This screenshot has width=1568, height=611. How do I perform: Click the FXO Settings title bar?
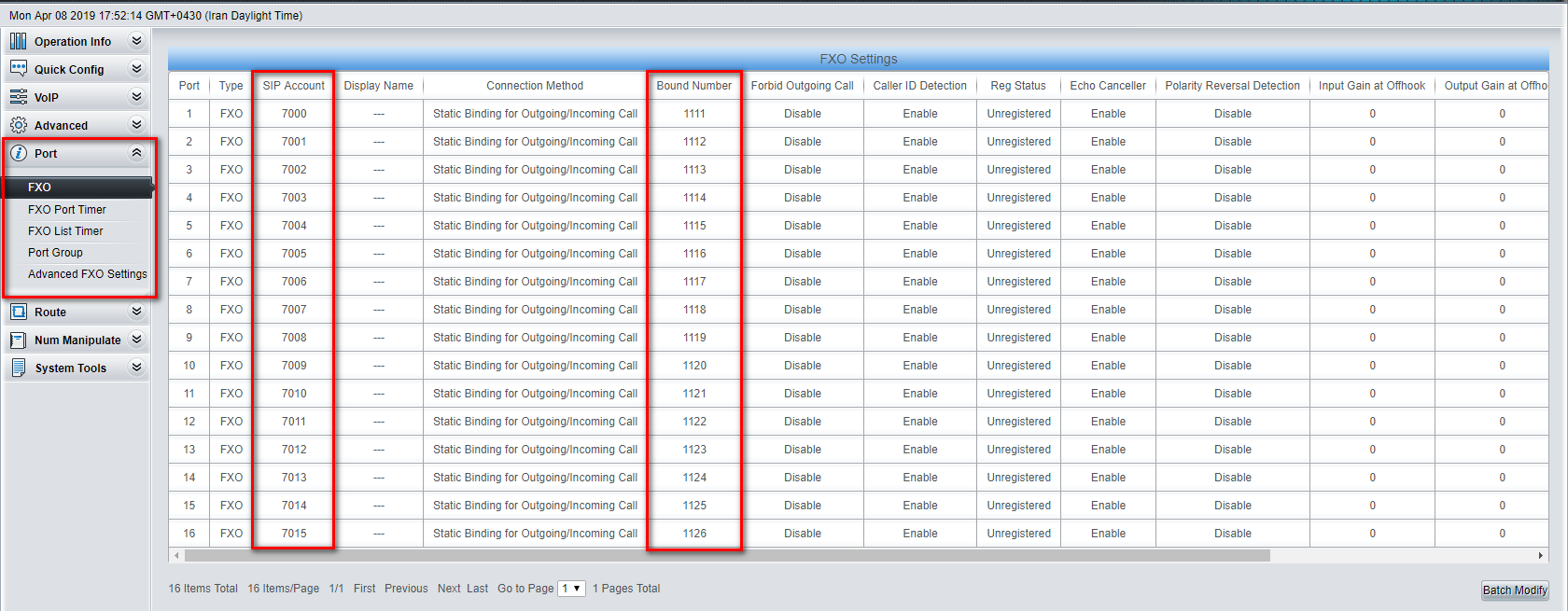tap(858, 59)
